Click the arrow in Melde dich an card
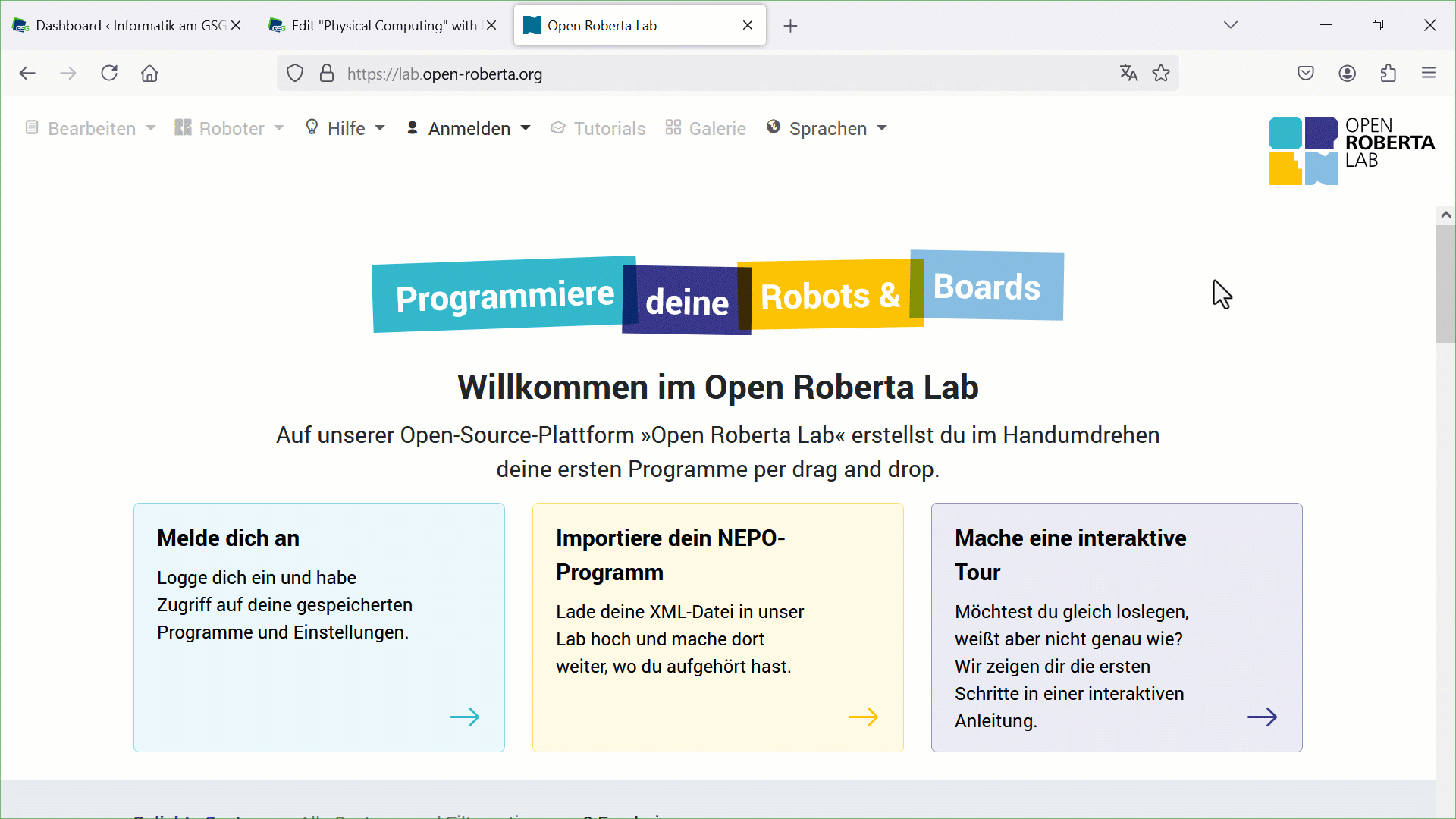1456x819 pixels. click(464, 717)
